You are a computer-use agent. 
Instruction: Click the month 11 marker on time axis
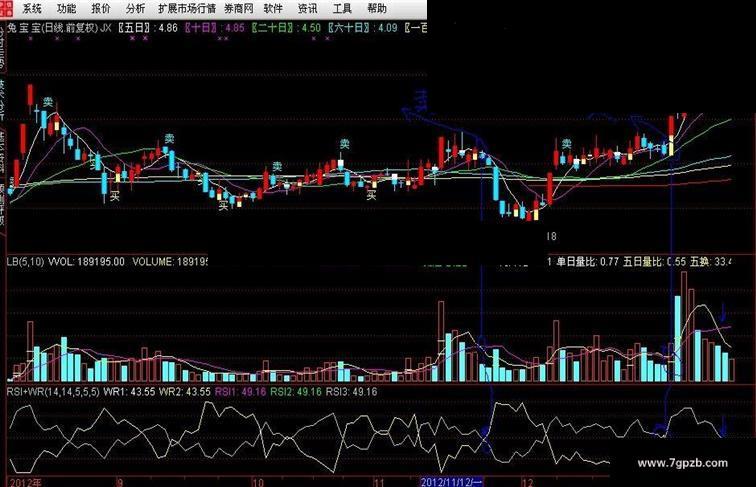pos(378,482)
